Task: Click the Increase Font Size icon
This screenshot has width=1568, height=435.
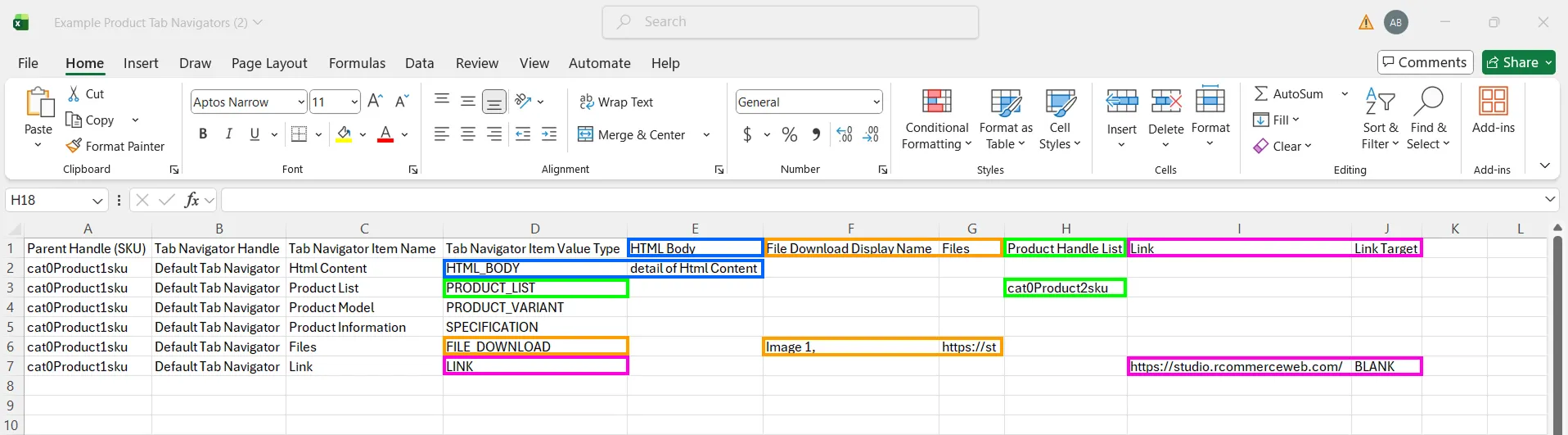Action: 375,102
